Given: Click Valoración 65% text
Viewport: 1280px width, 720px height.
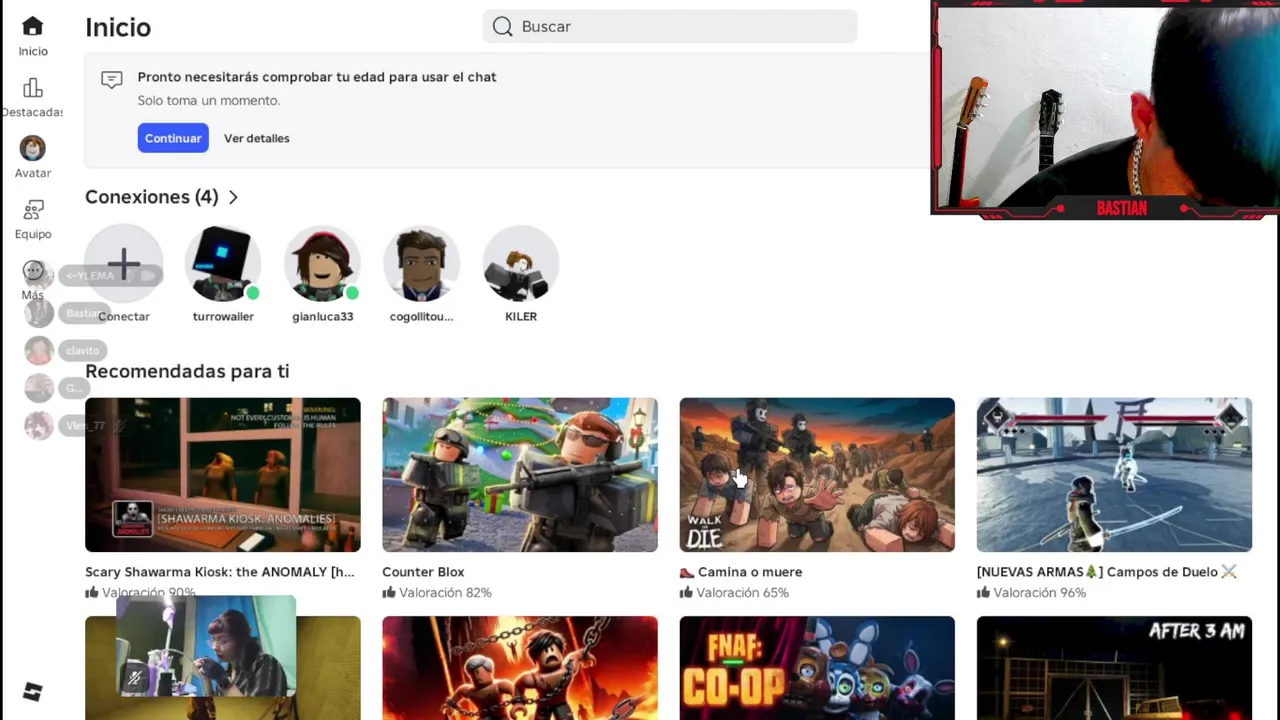Looking at the screenshot, I should tap(742, 593).
